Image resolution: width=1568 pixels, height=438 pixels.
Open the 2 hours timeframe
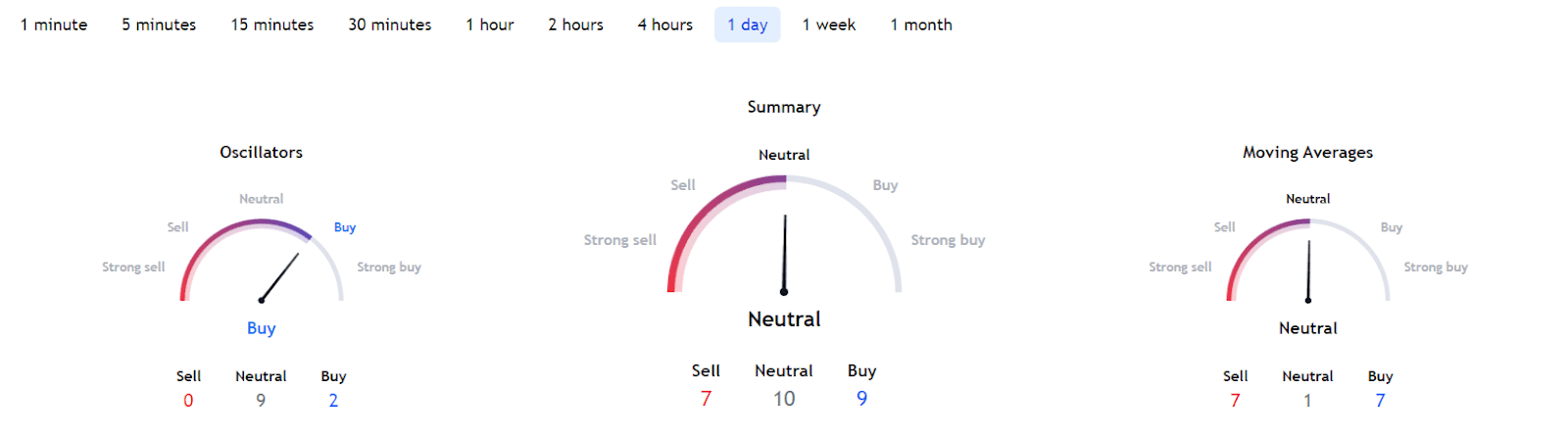576,24
